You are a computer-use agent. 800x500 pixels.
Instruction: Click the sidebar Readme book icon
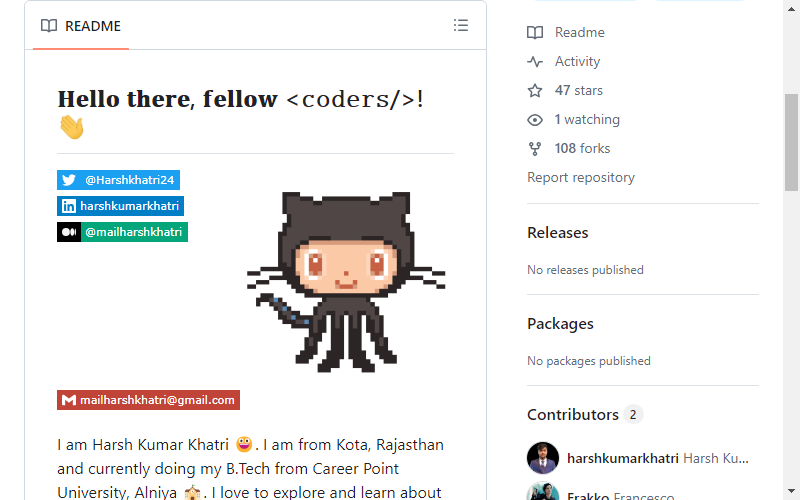[x=535, y=33]
